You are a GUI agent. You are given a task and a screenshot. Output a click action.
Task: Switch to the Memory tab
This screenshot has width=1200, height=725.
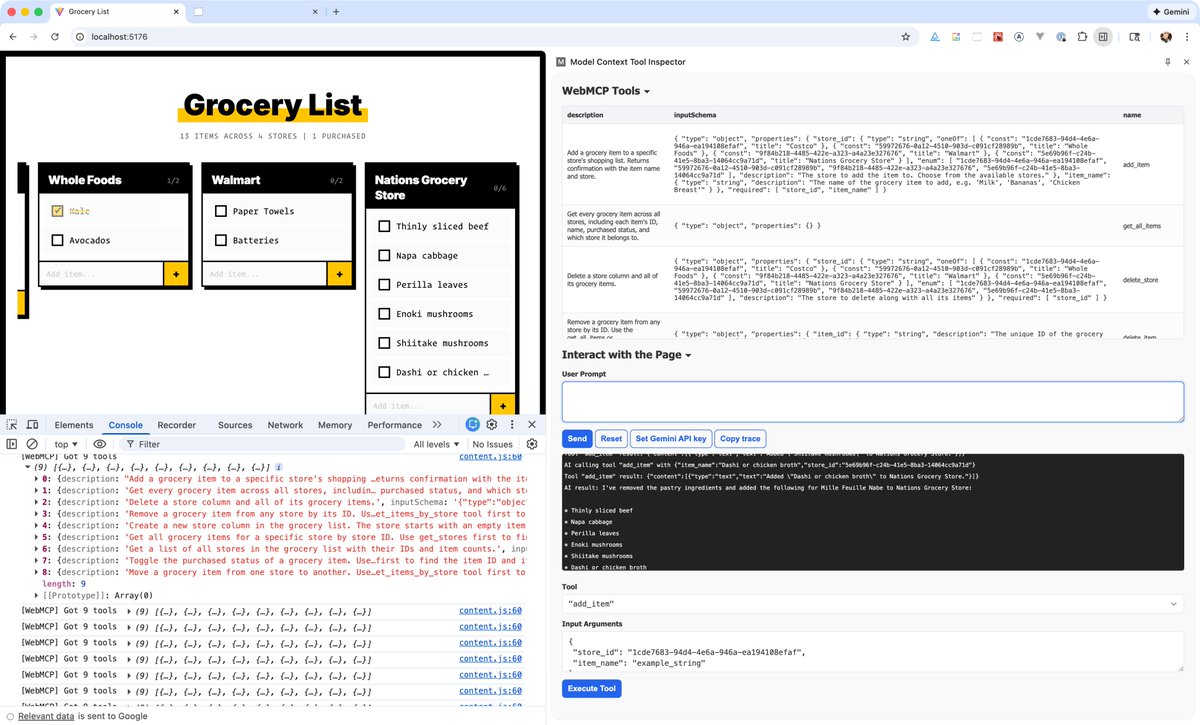(335, 425)
